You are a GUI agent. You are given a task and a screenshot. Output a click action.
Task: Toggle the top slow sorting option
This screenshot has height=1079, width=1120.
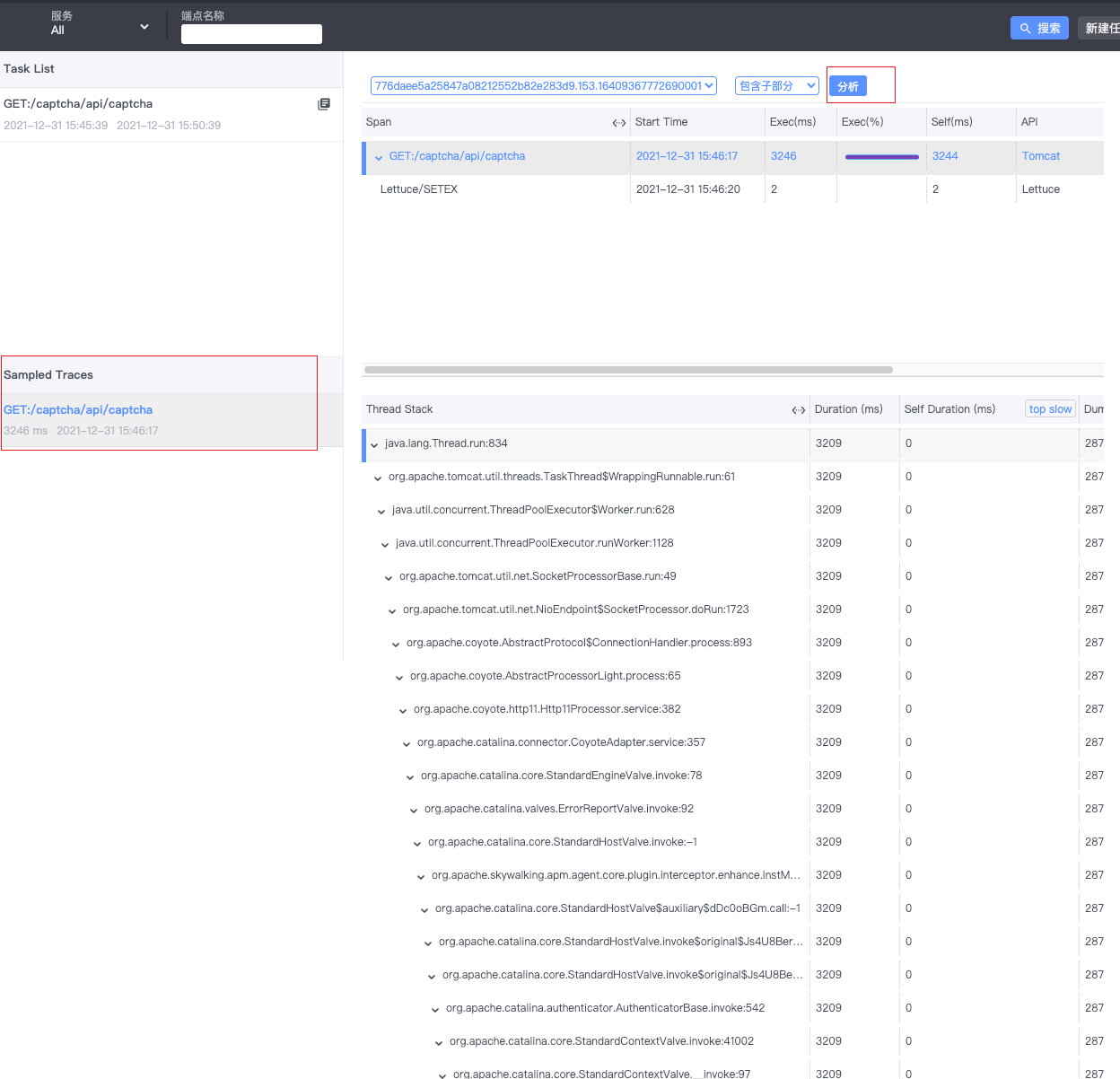pyautogui.click(x=1049, y=408)
